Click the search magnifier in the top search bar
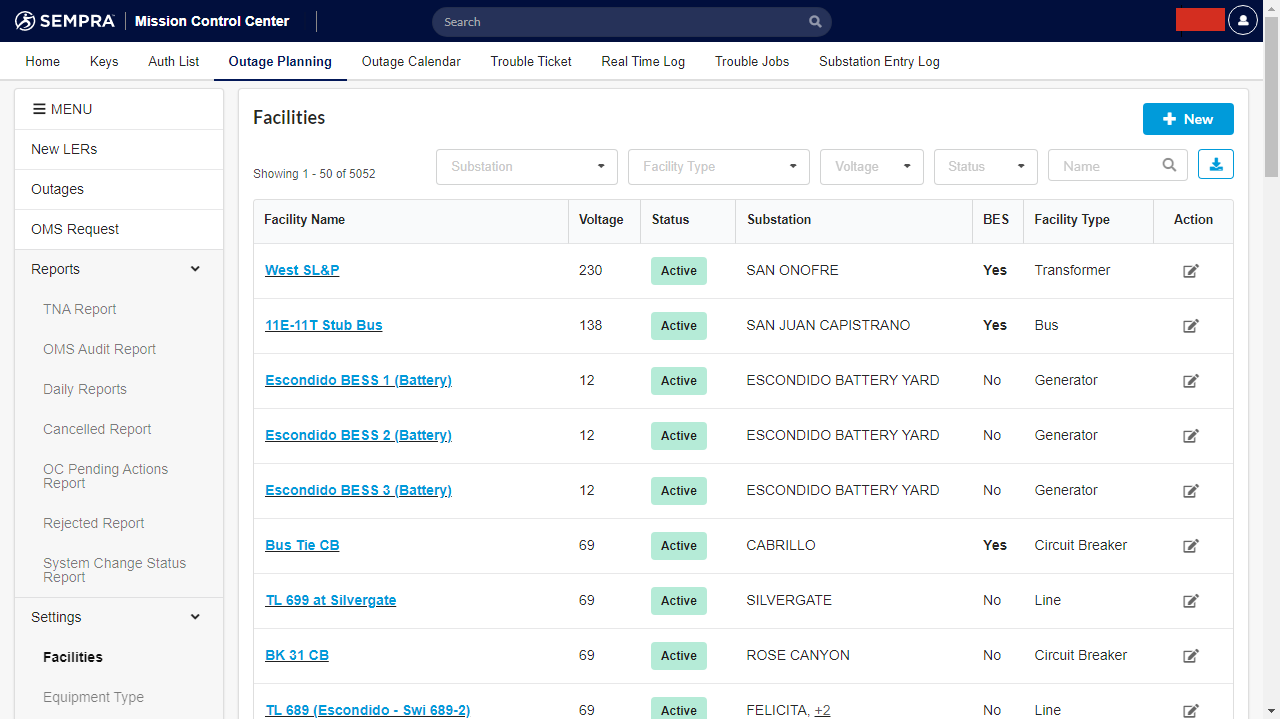 click(815, 21)
